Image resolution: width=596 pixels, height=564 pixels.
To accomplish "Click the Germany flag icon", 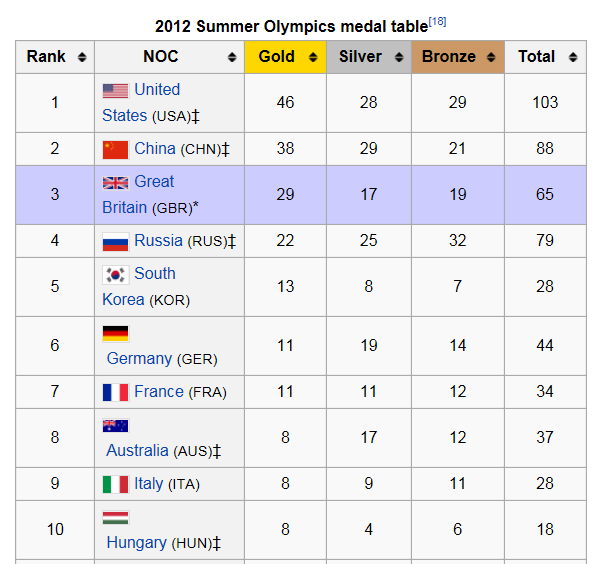I will point(116,334).
